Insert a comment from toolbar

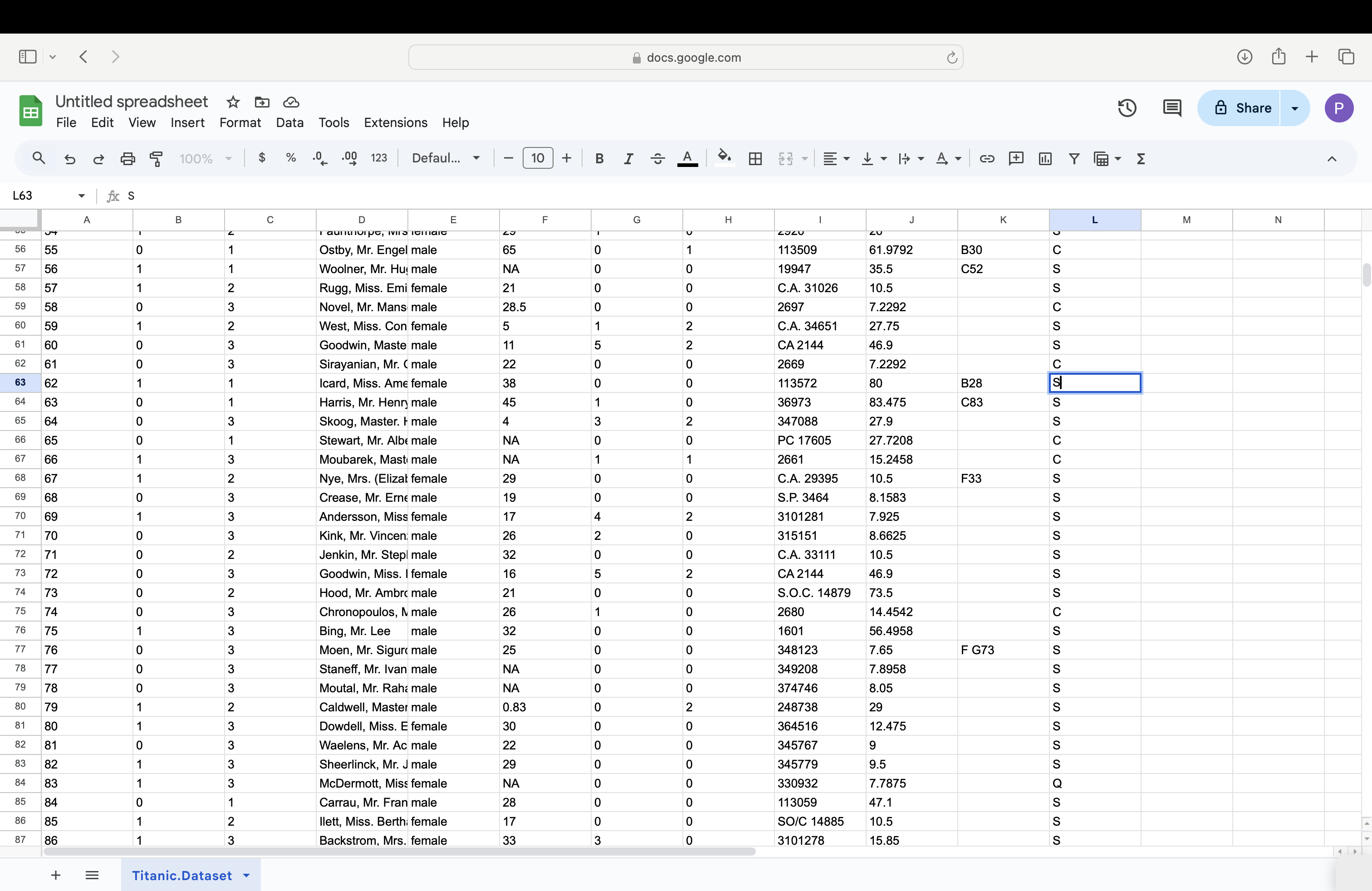point(1016,158)
